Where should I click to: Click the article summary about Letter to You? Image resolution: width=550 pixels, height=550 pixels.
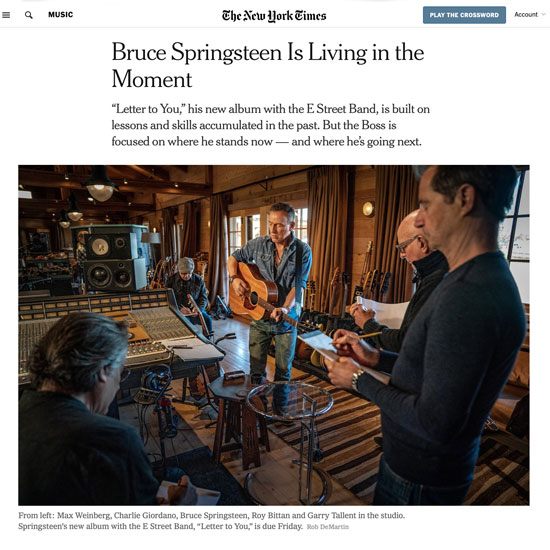270,125
